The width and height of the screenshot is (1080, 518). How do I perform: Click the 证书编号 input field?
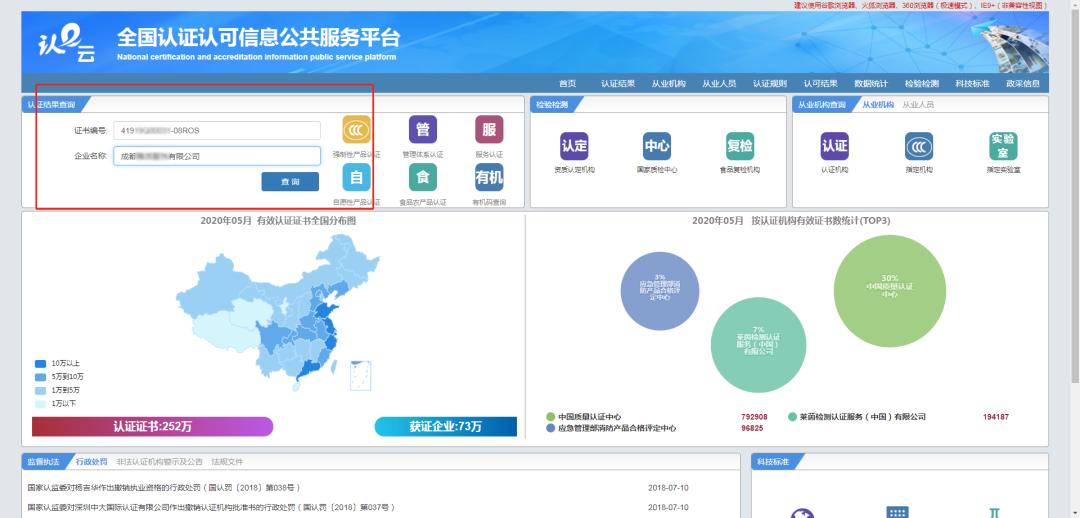216,131
